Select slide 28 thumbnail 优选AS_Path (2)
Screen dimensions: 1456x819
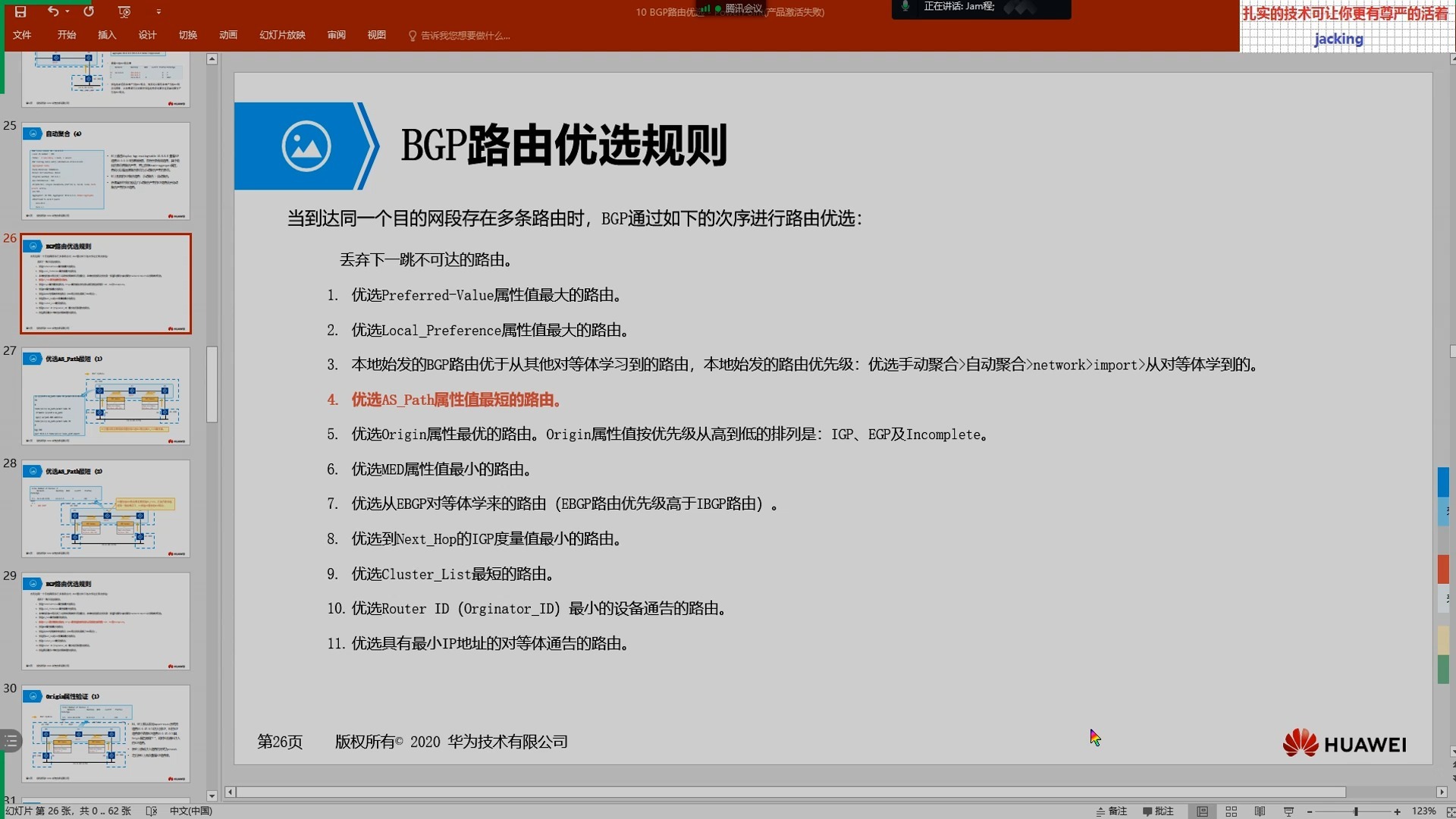click(105, 509)
